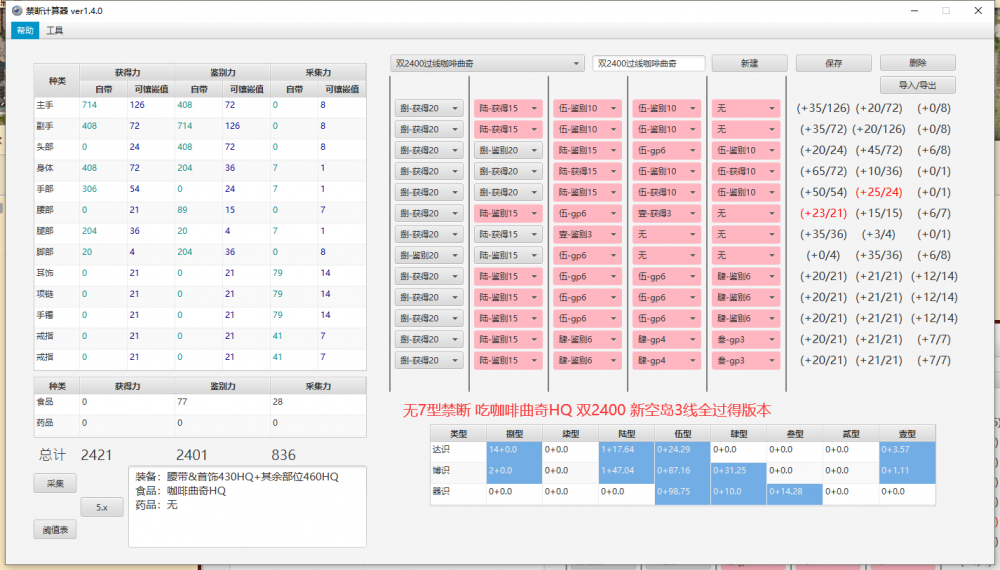The image size is (1000, 570).
Task: Open 陆-获得15 dropdown in the (+35/36) row
Action: click(x=508, y=235)
